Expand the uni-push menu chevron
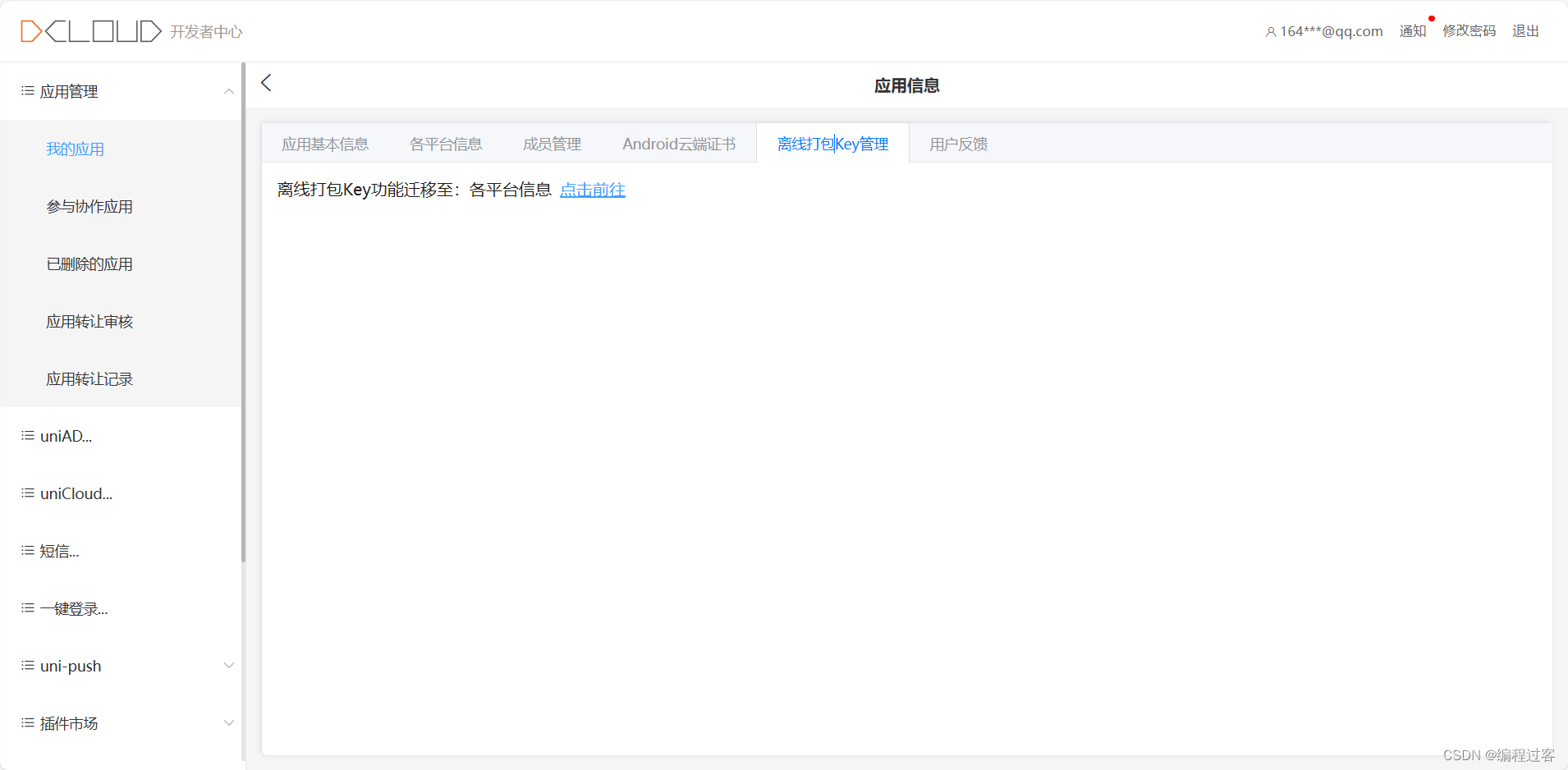The width and height of the screenshot is (1568, 770). pos(229,666)
